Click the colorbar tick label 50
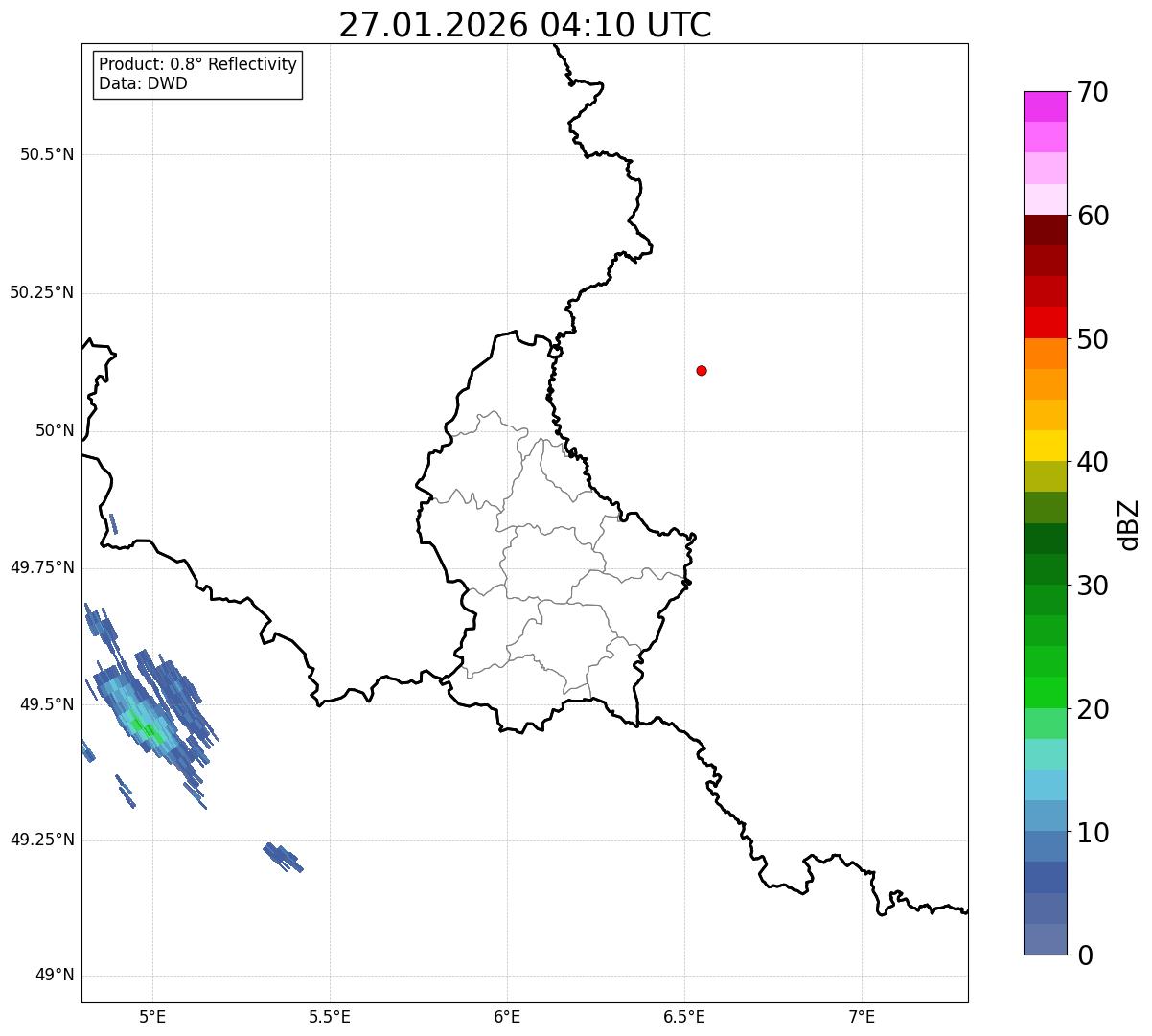Screen dimensions: 1152x1036 (1093, 339)
